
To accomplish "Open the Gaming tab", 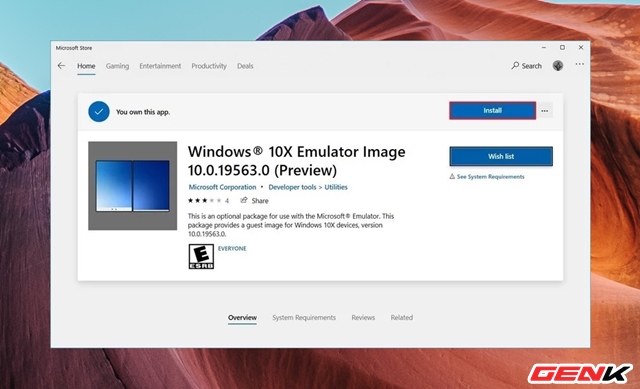I will (117, 66).
